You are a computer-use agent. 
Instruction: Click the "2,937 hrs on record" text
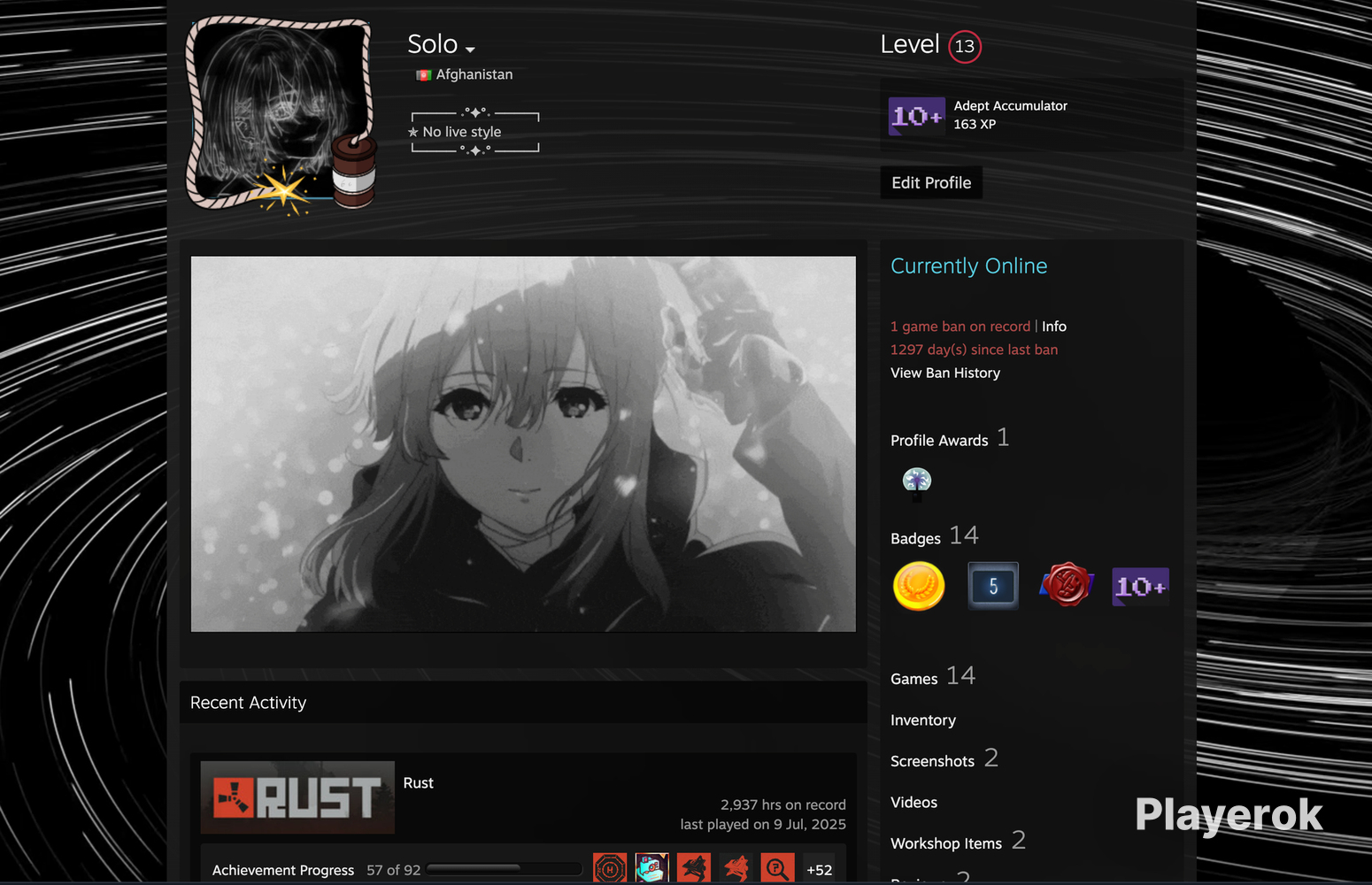[783, 805]
